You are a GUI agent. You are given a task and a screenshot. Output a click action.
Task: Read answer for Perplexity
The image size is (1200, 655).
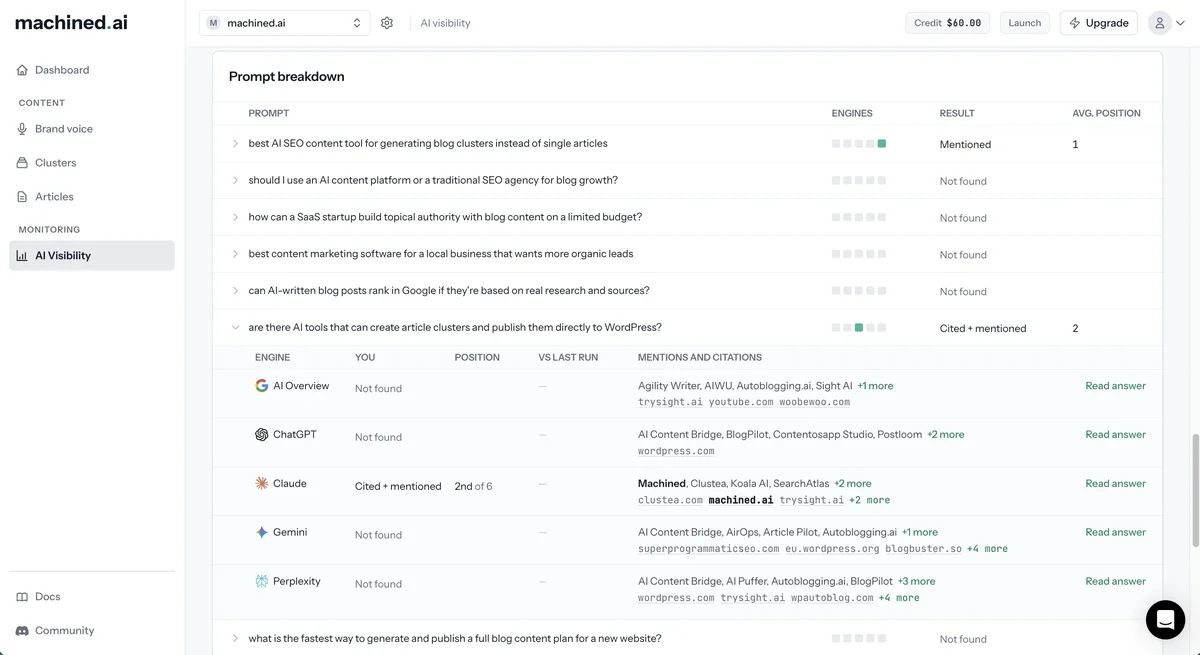coord(1115,582)
